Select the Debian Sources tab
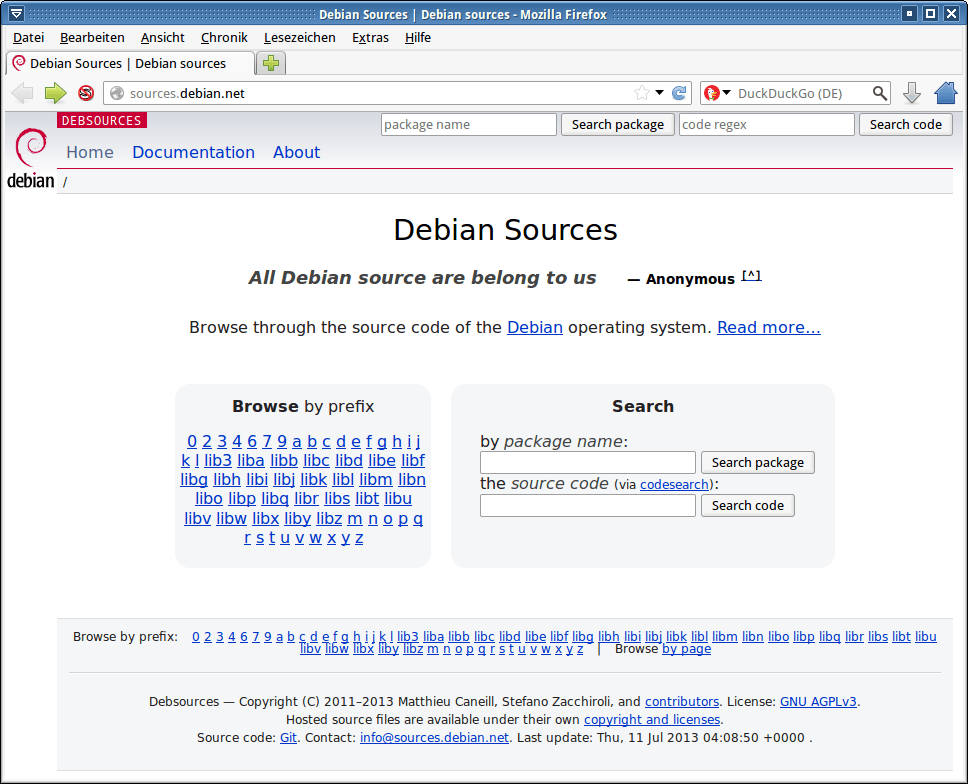The image size is (968, 784). (x=130, y=63)
